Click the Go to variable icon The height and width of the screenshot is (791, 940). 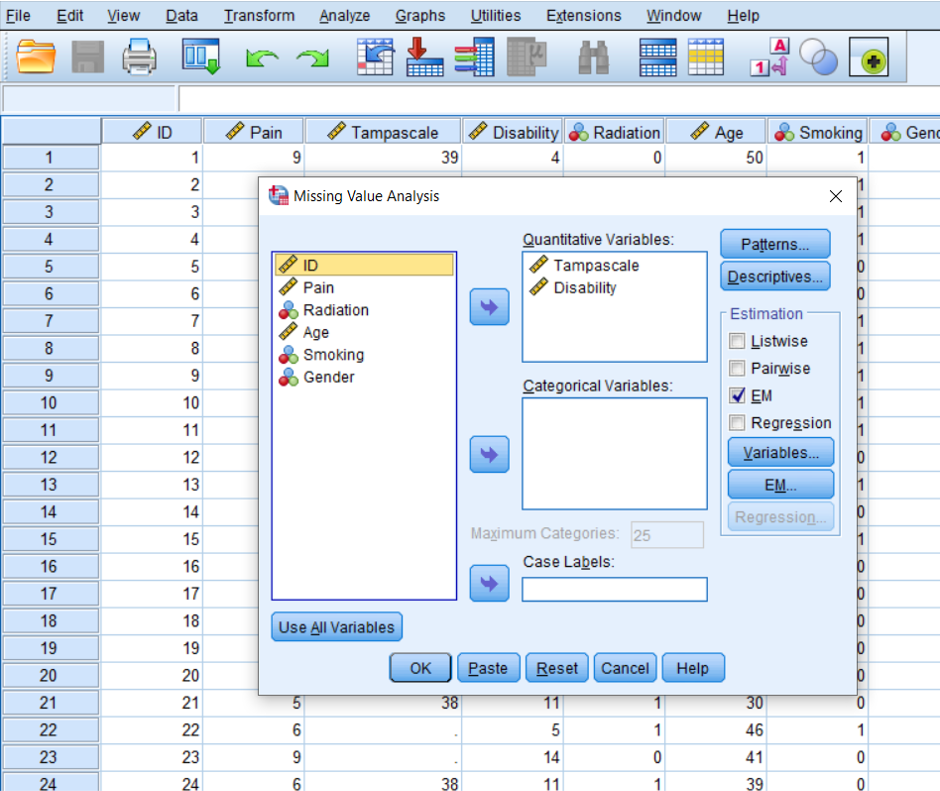425,59
